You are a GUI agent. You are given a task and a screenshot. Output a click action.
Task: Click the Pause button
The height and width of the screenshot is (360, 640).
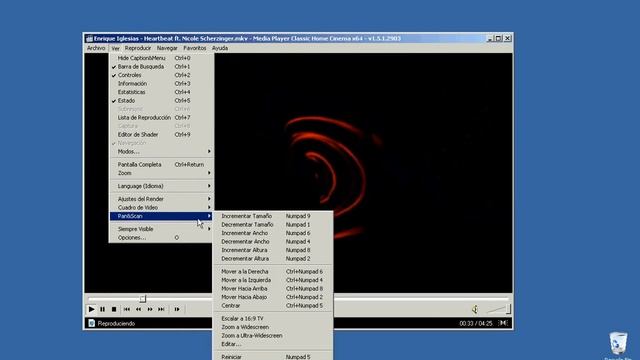102,309
